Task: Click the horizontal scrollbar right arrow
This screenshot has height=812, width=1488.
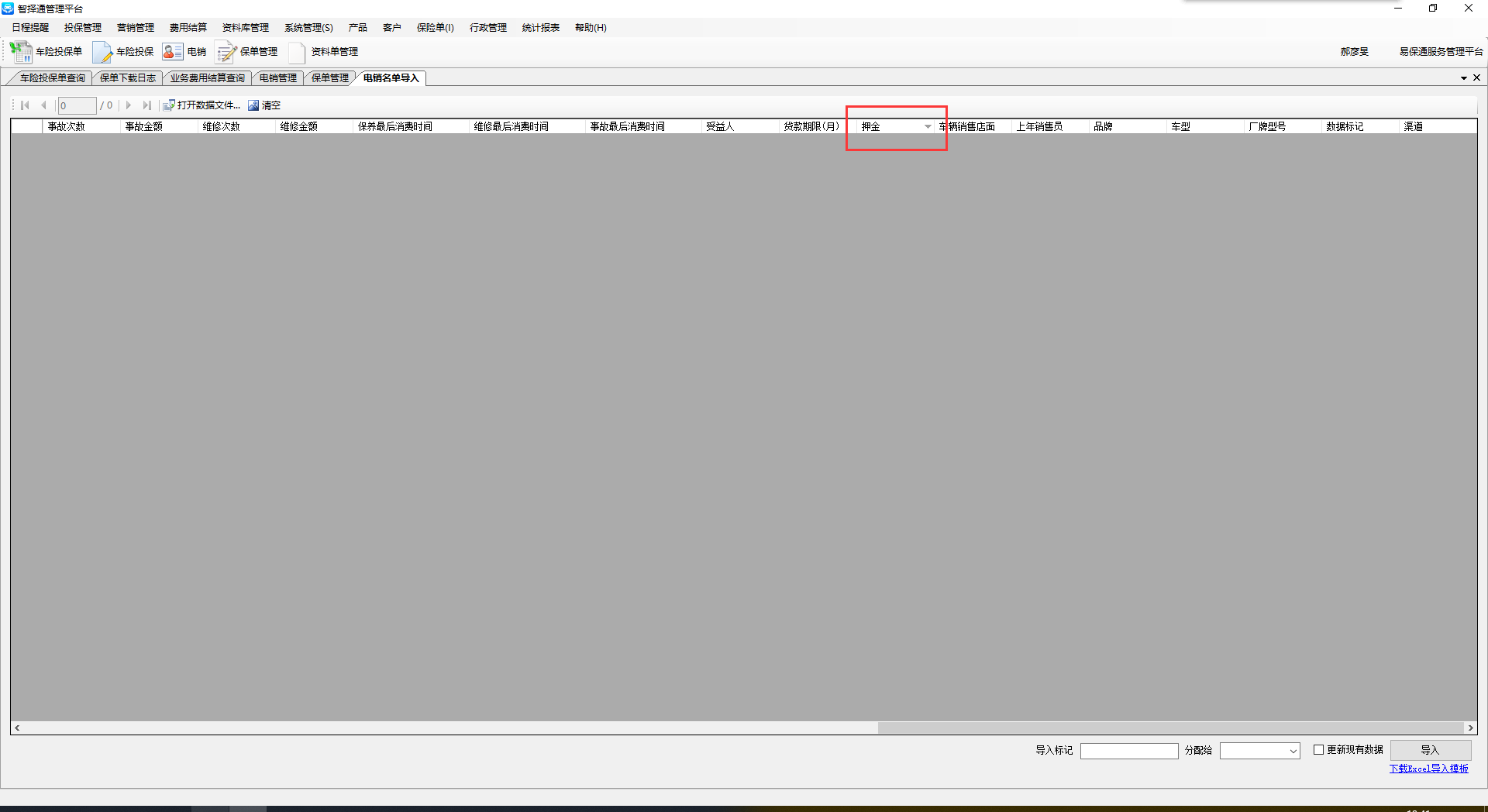Action: pos(1470,728)
